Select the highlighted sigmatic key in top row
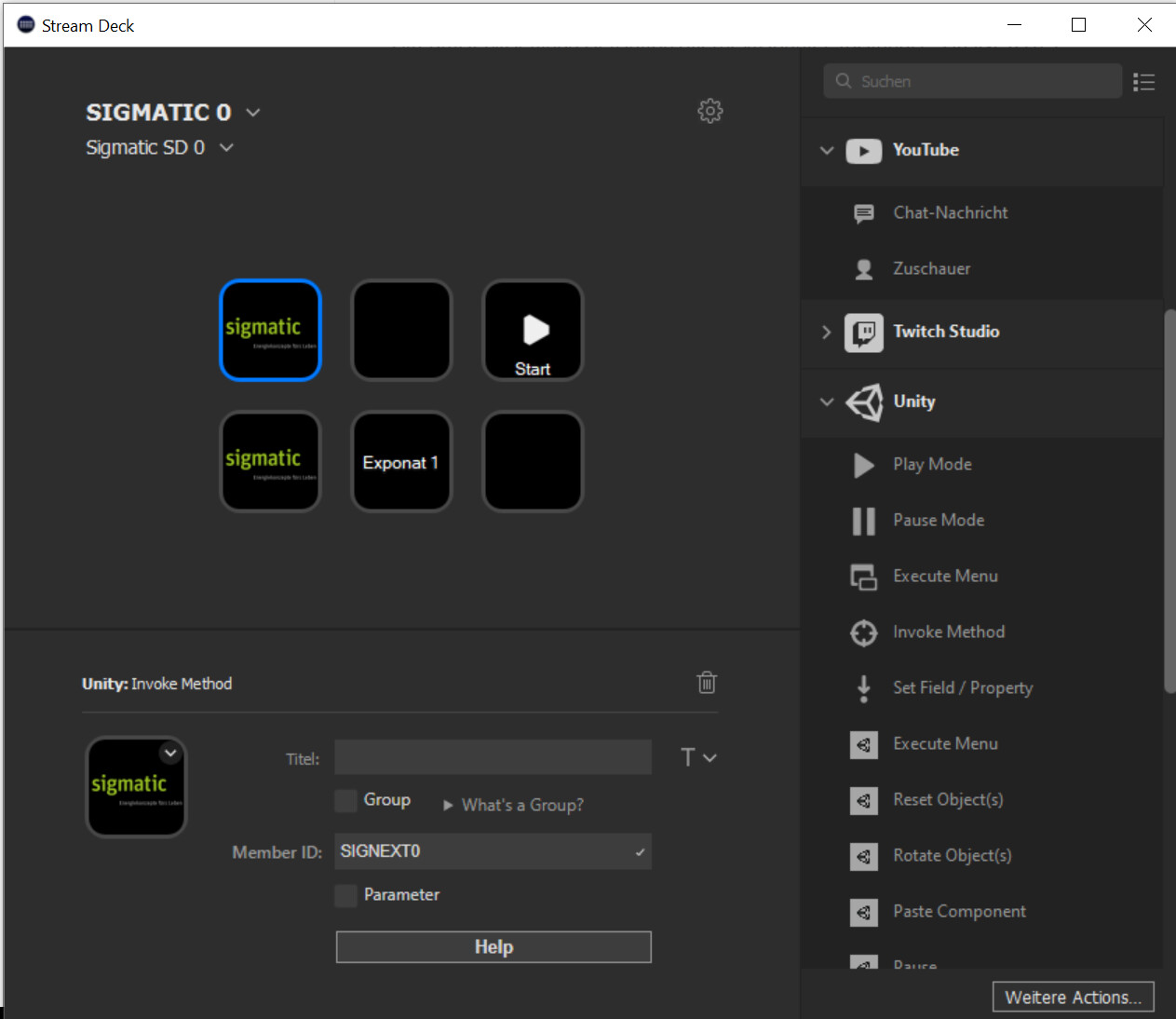The height and width of the screenshot is (1019, 1176). click(270, 330)
